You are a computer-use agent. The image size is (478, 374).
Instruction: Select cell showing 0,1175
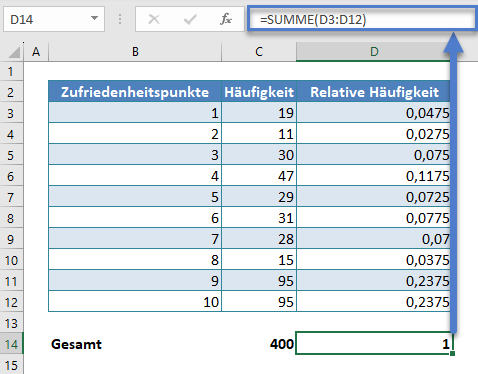click(x=373, y=176)
